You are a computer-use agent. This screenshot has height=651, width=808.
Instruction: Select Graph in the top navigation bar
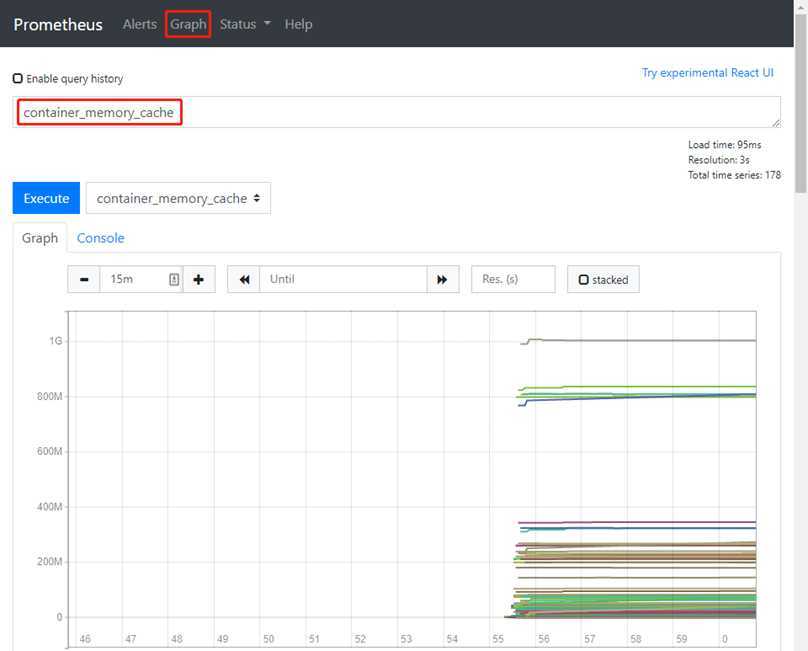click(x=188, y=24)
